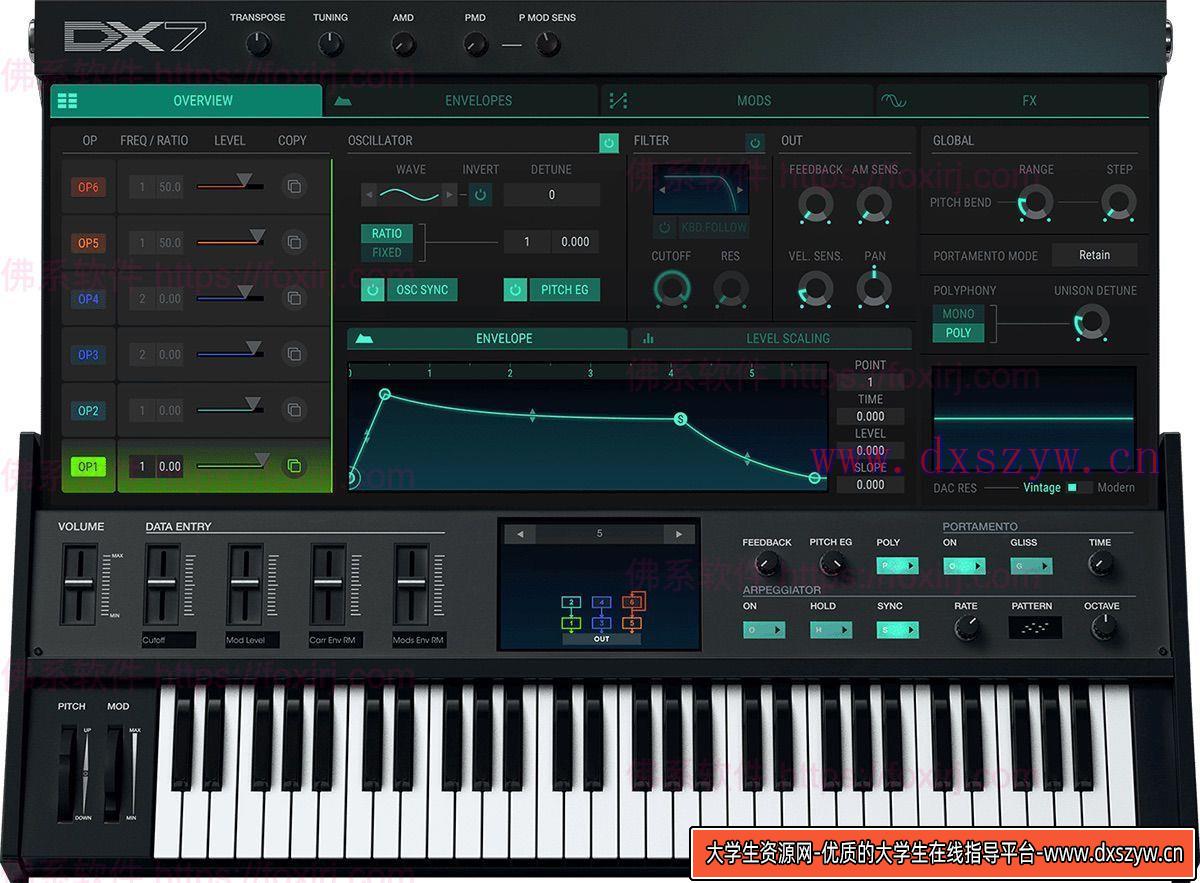
Task: Click the filter RES knob
Action: pos(731,290)
